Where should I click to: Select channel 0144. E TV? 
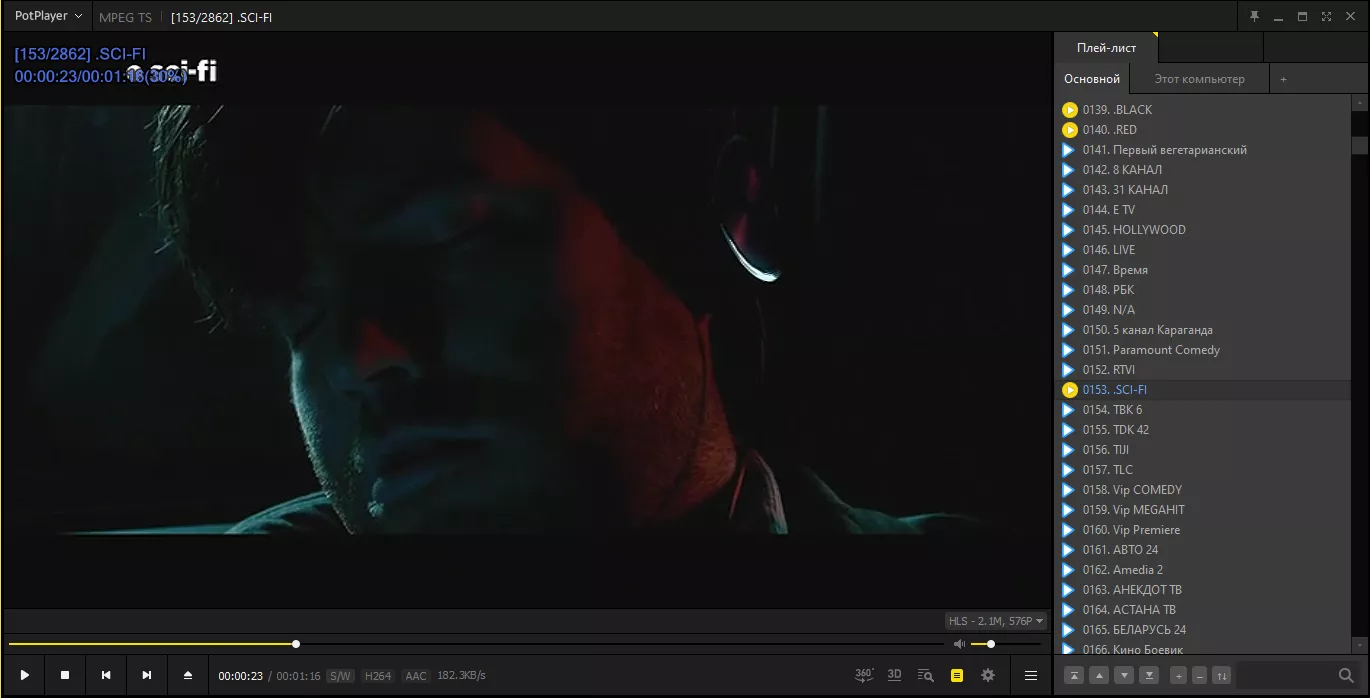pos(1204,210)
